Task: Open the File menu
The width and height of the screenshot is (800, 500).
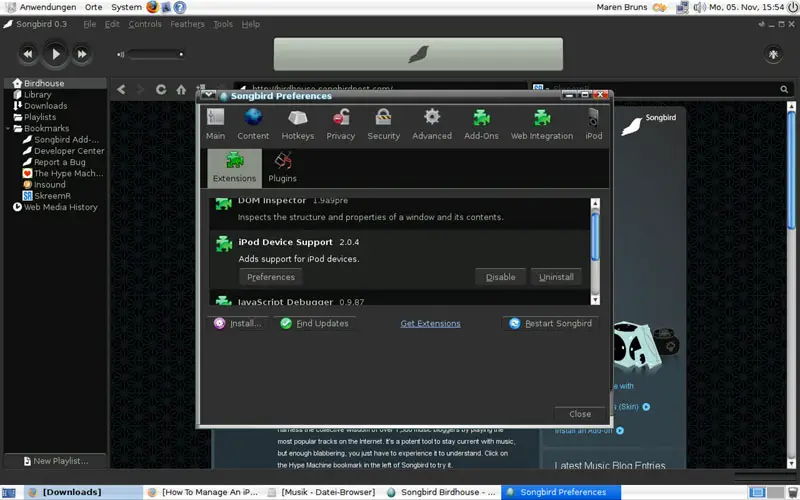Action: pyautogui.click(x=90, y=24)
